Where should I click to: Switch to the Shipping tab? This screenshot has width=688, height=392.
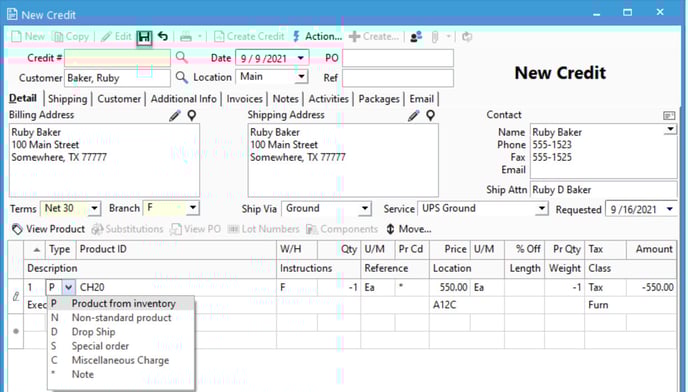68,99
